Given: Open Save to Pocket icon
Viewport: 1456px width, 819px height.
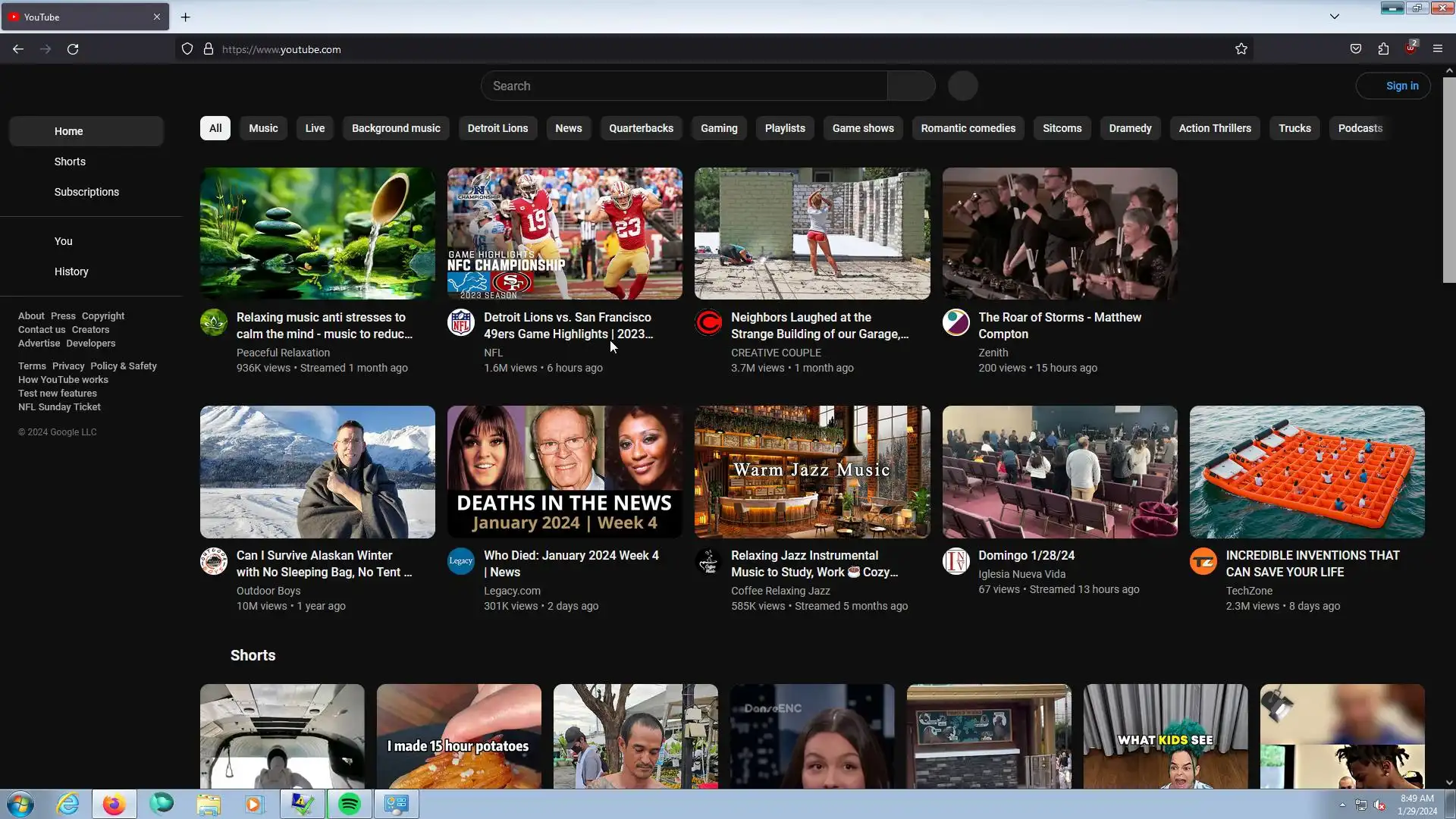Looking at the screenshot, I should pyautogui.click(x=1355, y=49).
